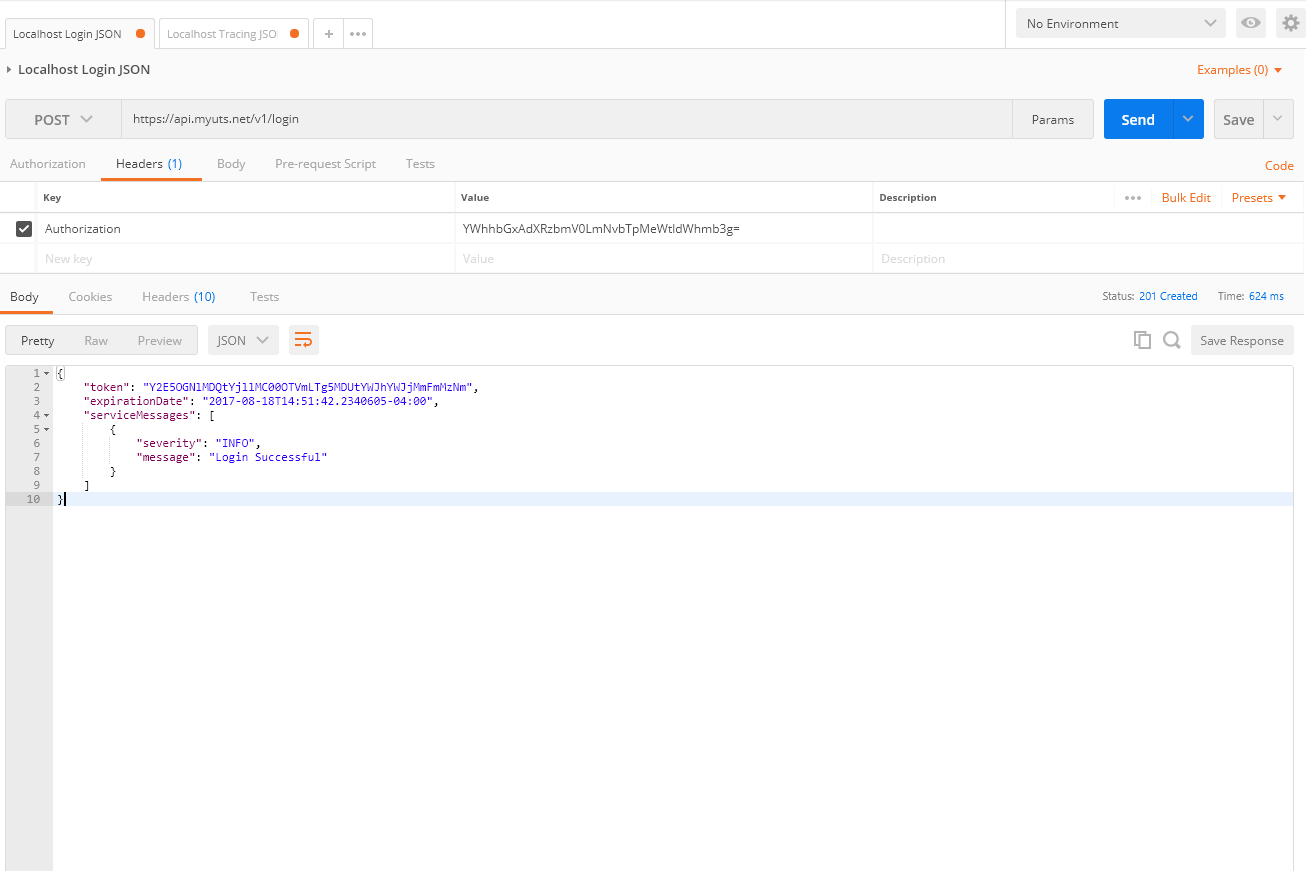Switch to the Localhost Tracing JSO tab
Screen dimensions: 1306x871
[x=222, y=32]
